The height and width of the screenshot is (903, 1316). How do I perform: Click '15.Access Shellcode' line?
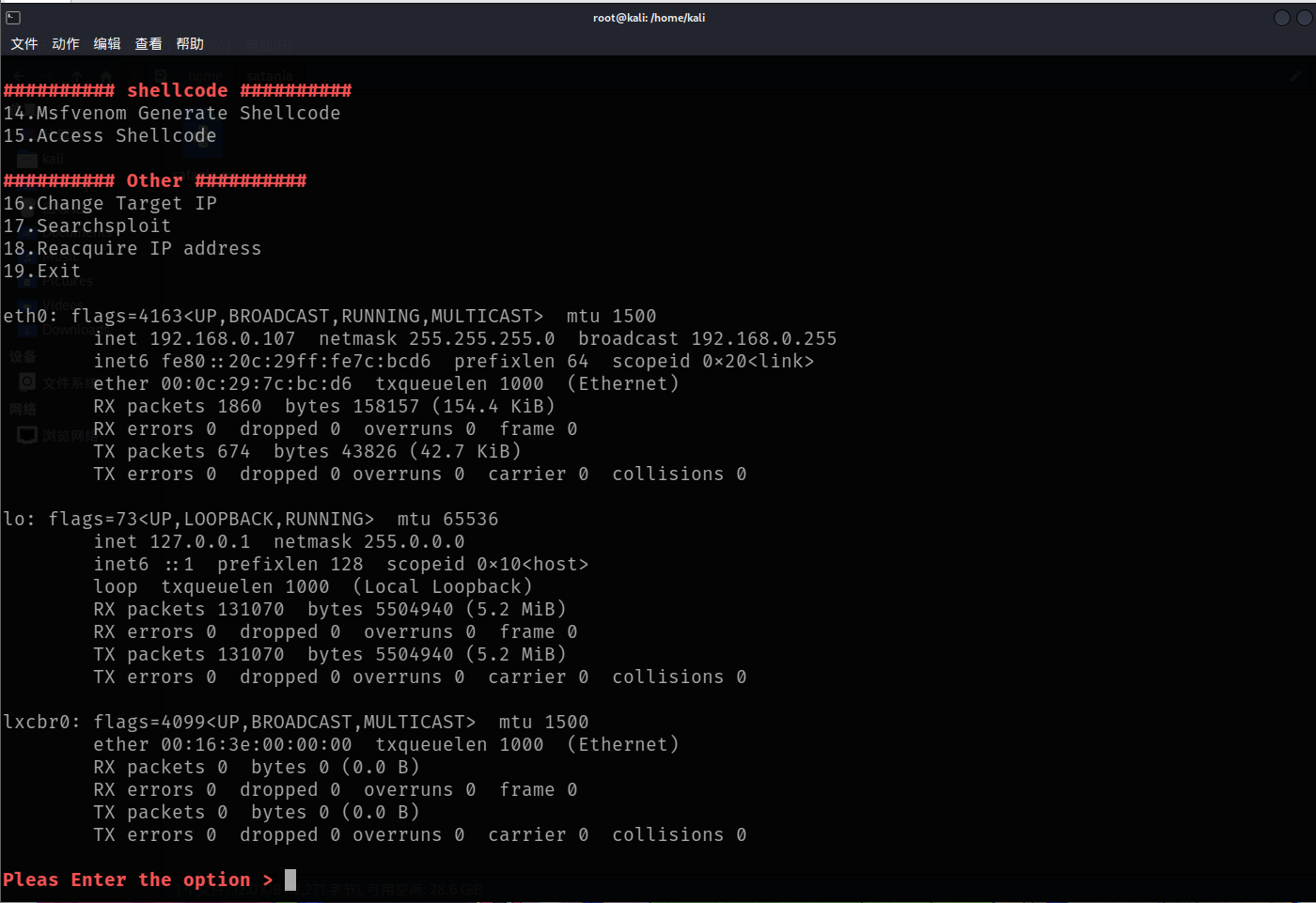tap(110, 135)
